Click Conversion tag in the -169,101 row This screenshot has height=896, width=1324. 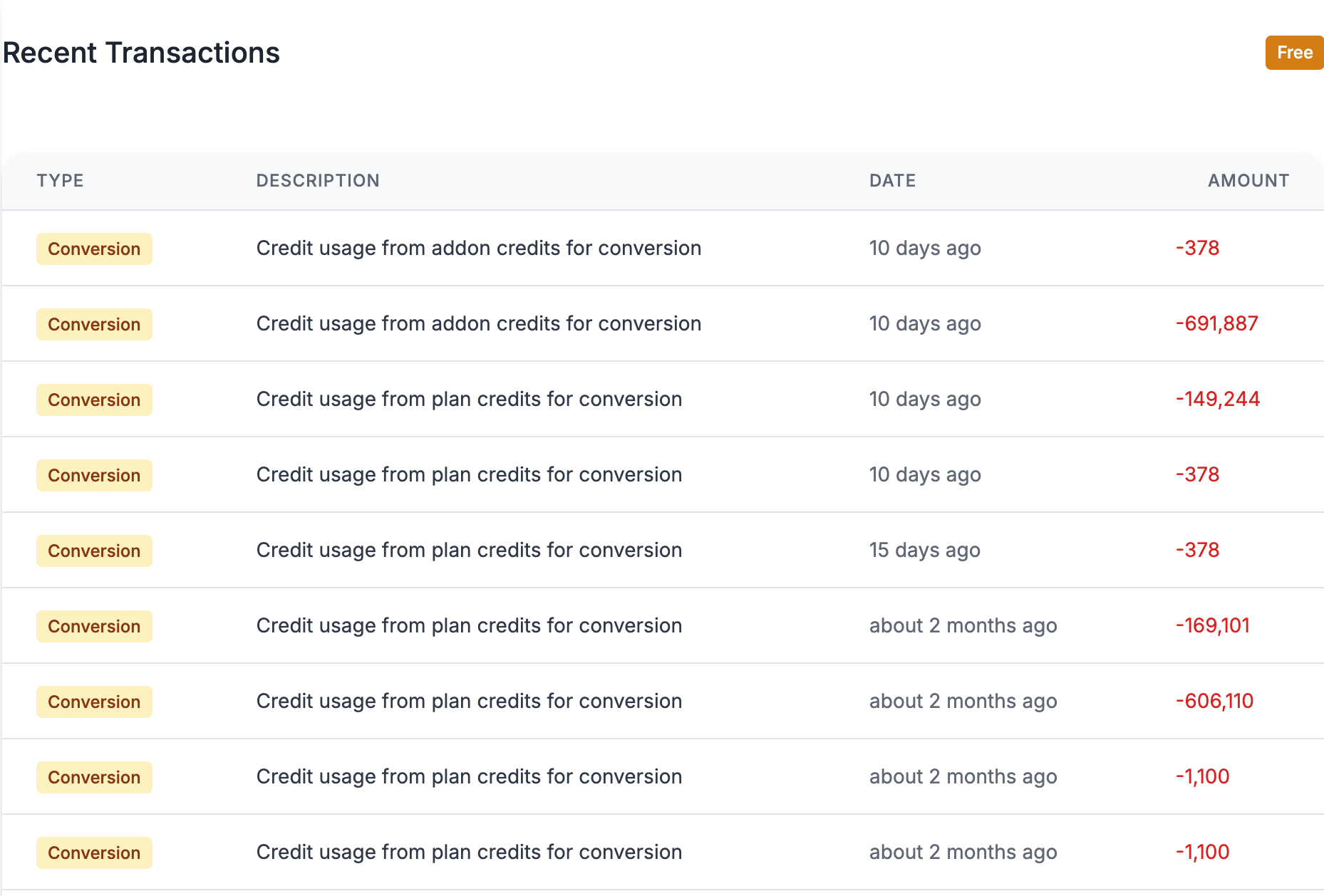94,627
